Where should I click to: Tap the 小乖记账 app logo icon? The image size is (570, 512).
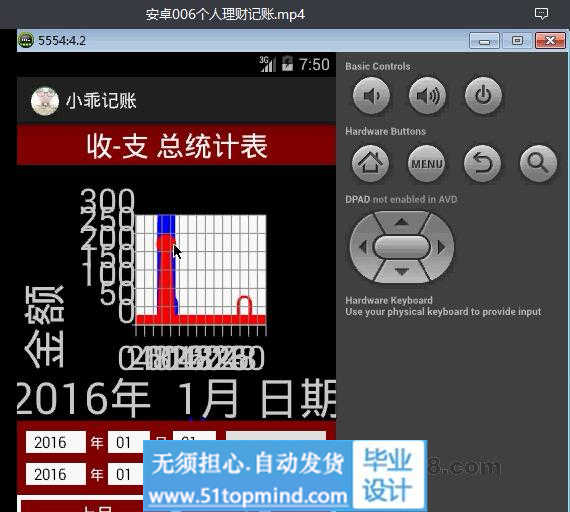click(x=45, y=101)
